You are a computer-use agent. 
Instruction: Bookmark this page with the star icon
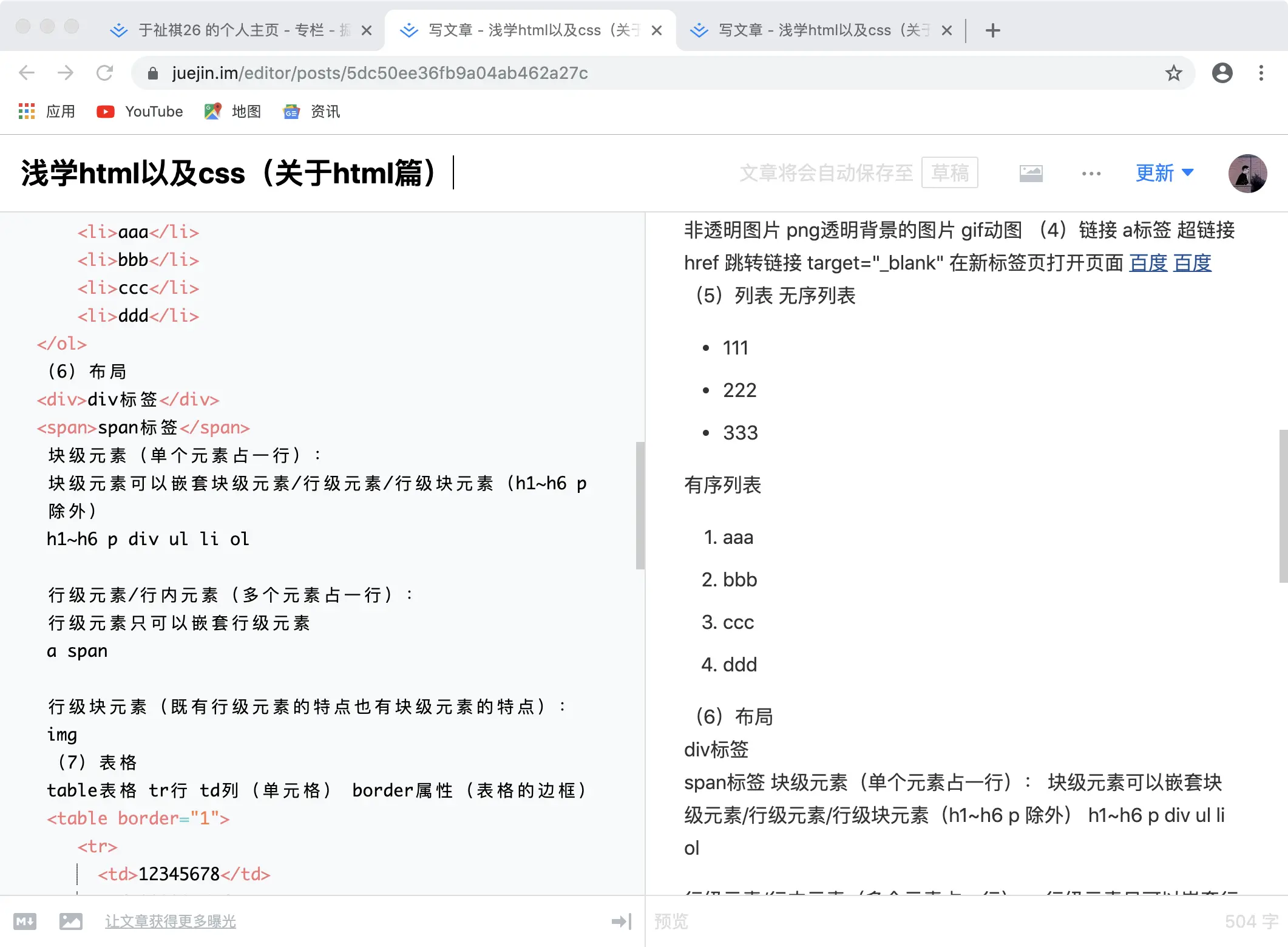1173,73
